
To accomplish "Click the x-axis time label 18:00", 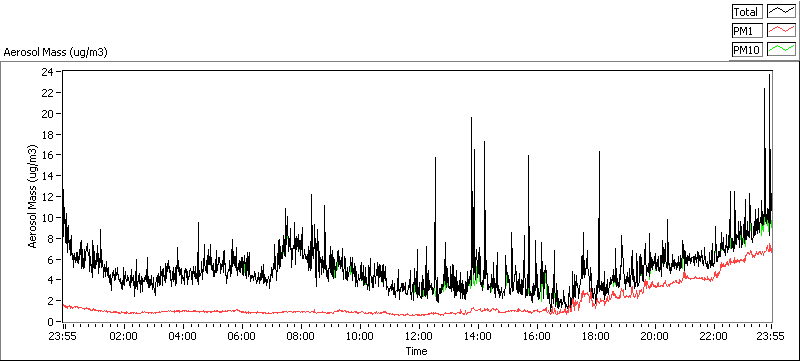I will [x=595, y=337].
